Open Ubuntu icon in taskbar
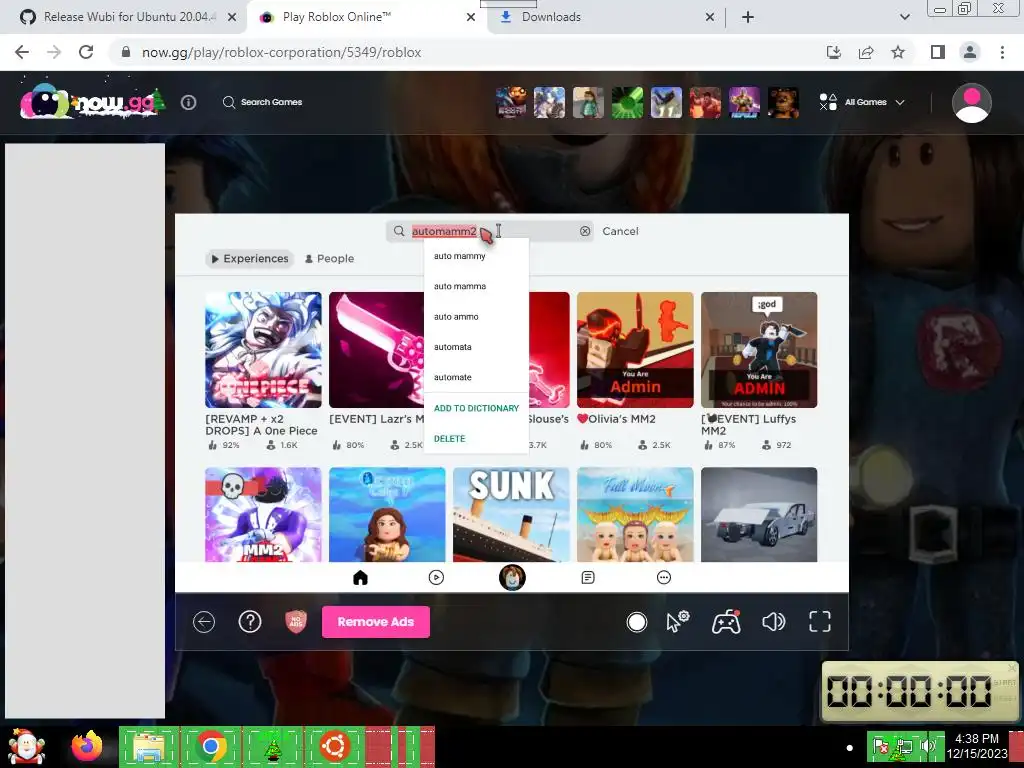Screen dimensions: 1024x768 pyautogui.click(x=334, y=746)
